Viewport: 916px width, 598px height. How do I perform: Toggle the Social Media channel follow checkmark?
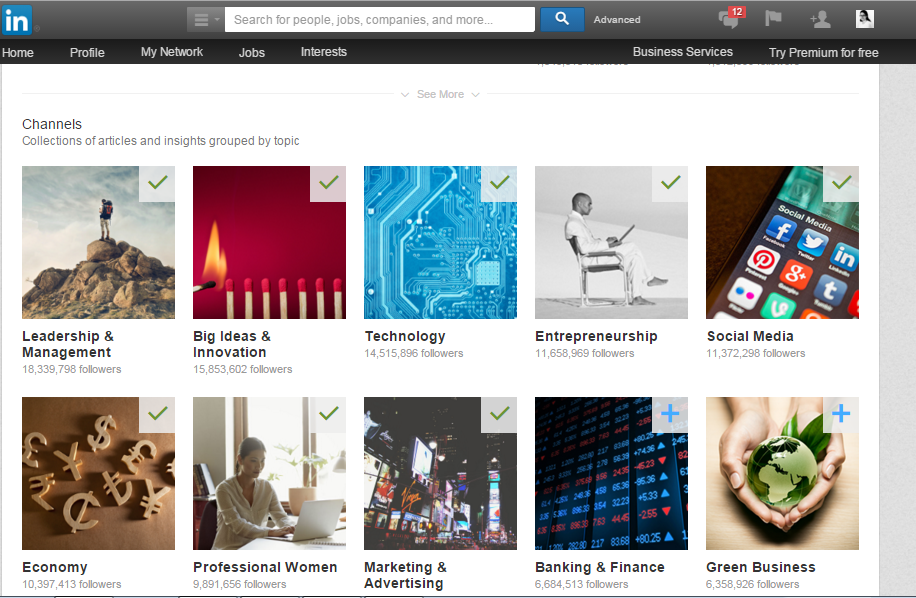(x=841, y=183)
